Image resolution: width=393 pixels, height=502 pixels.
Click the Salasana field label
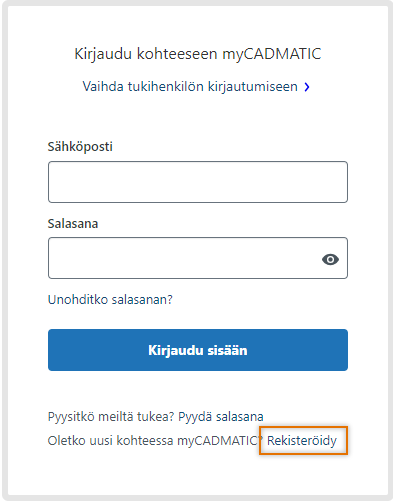click(x=73, y=224)
